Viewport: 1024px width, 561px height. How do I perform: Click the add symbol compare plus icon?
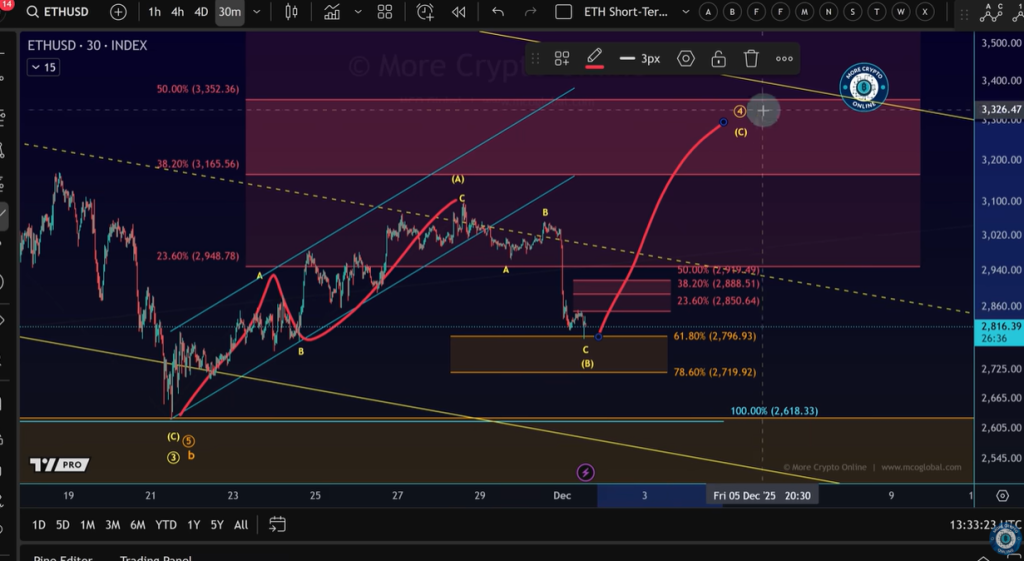click(118, 12)
